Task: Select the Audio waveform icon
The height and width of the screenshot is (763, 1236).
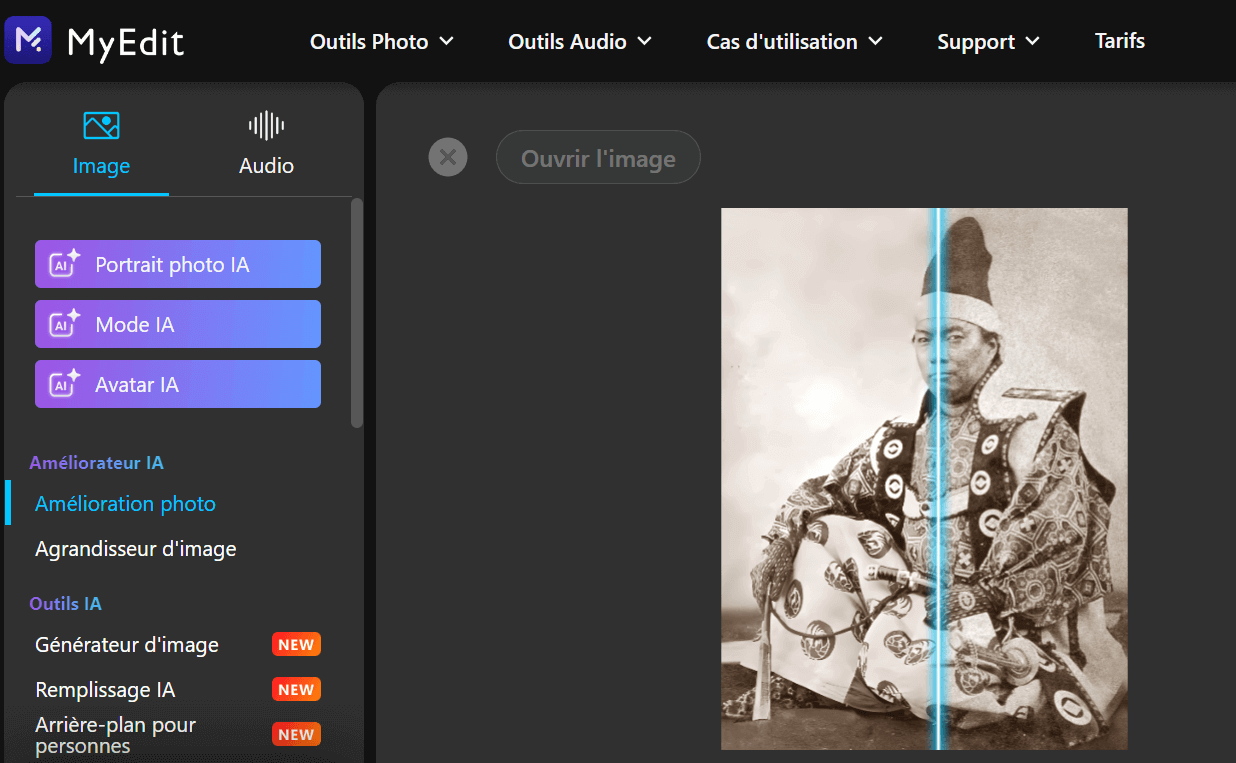Action: click(x=265, y=124)
